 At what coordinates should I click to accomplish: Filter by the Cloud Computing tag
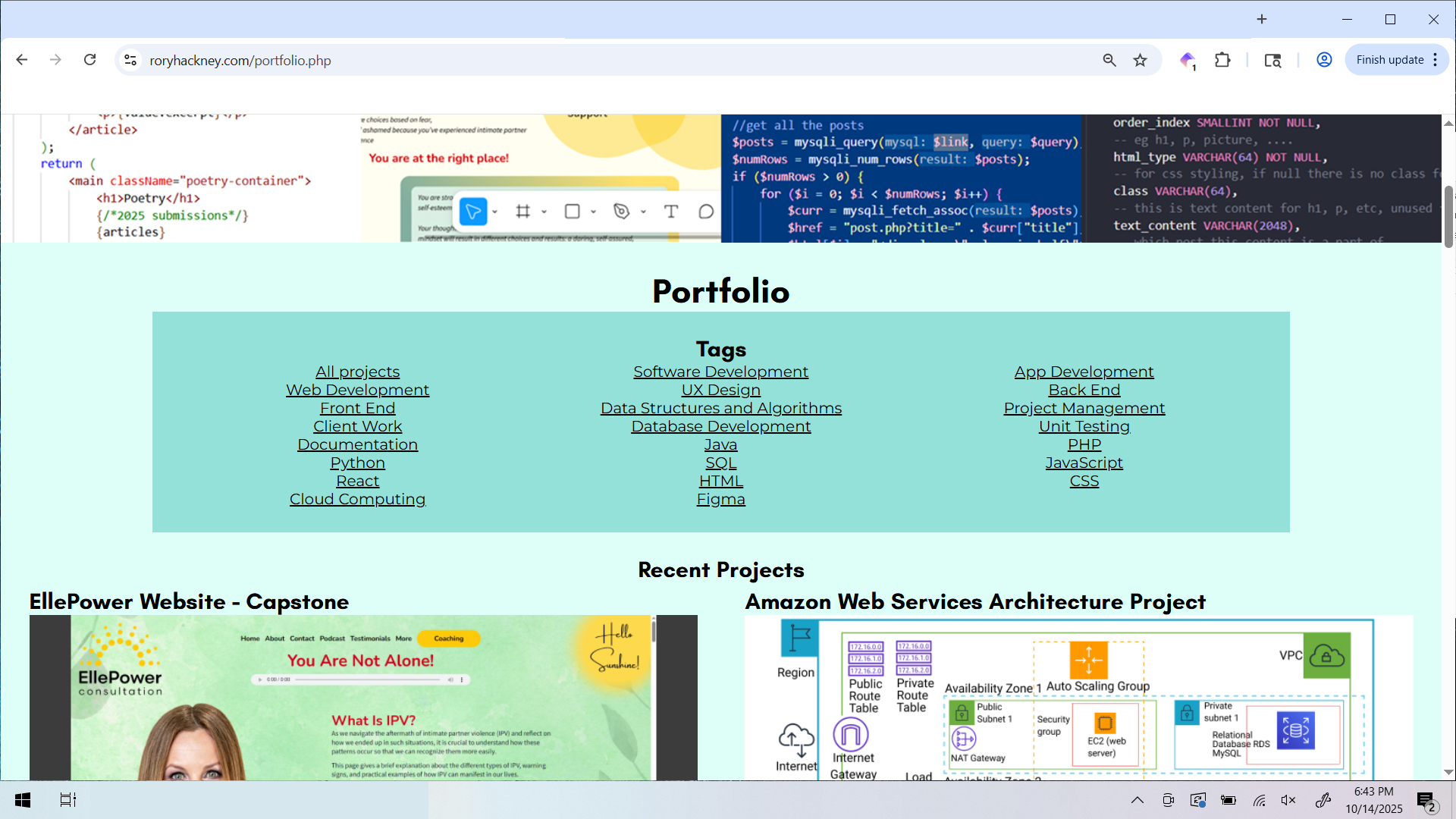click(357, 499)
